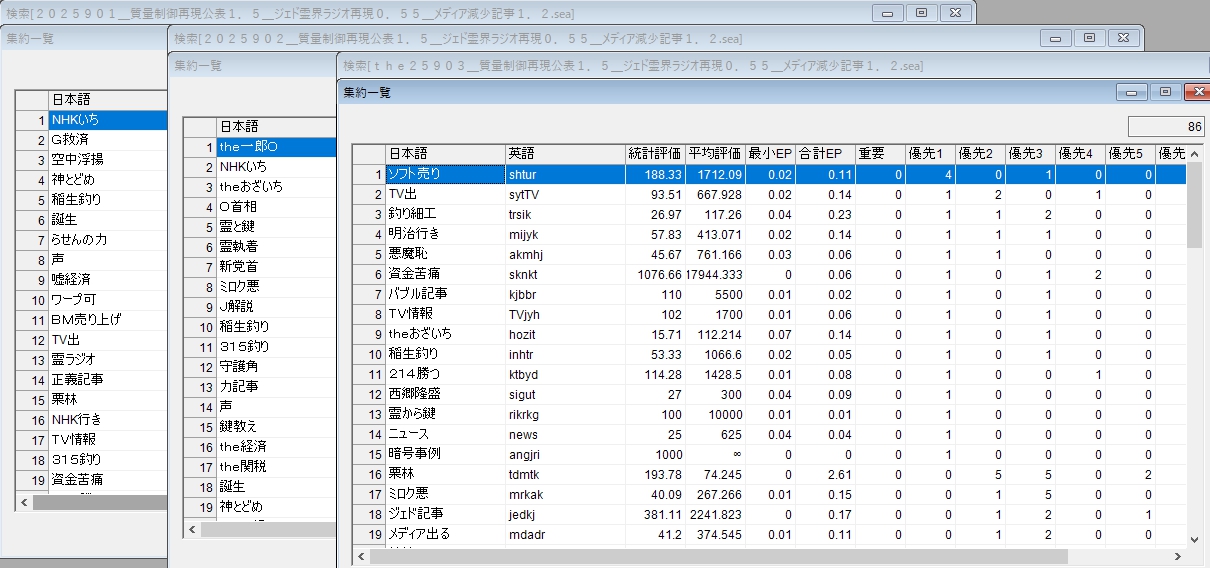Click the 17944.333 average value cell
Screen dimensions: 1210x568
point(715,274)
